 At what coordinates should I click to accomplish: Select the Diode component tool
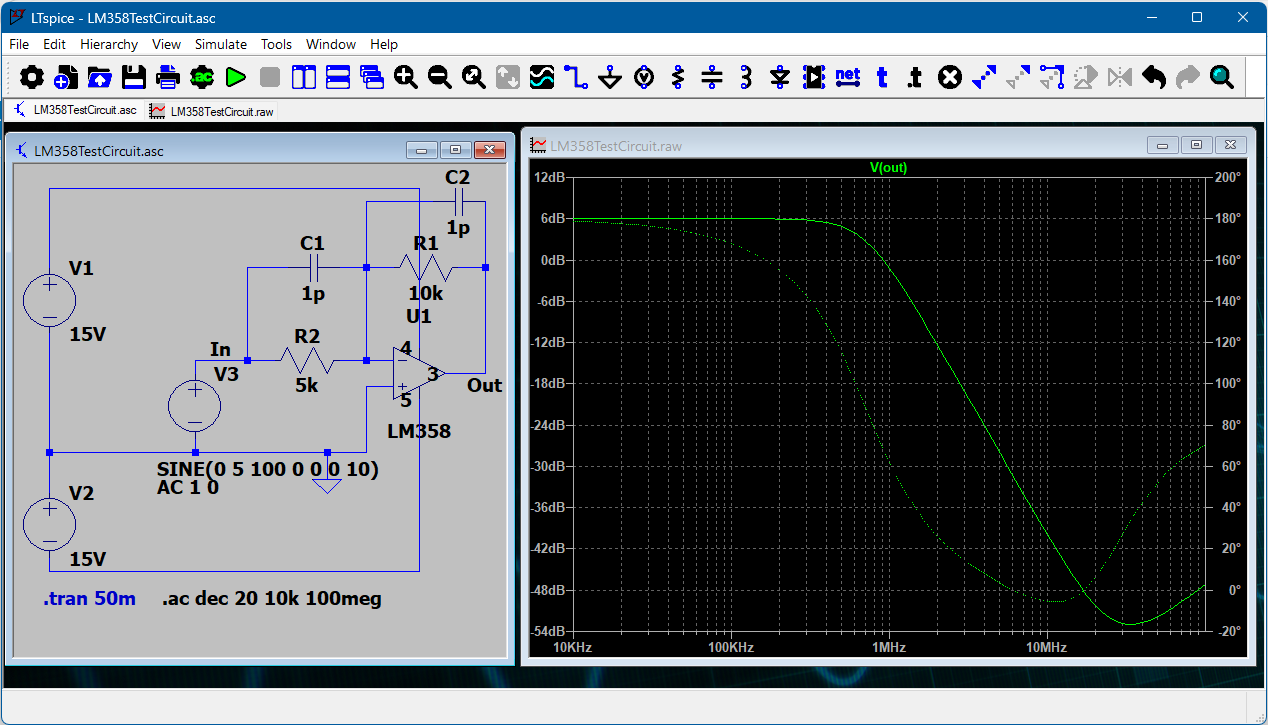point(780,77)
